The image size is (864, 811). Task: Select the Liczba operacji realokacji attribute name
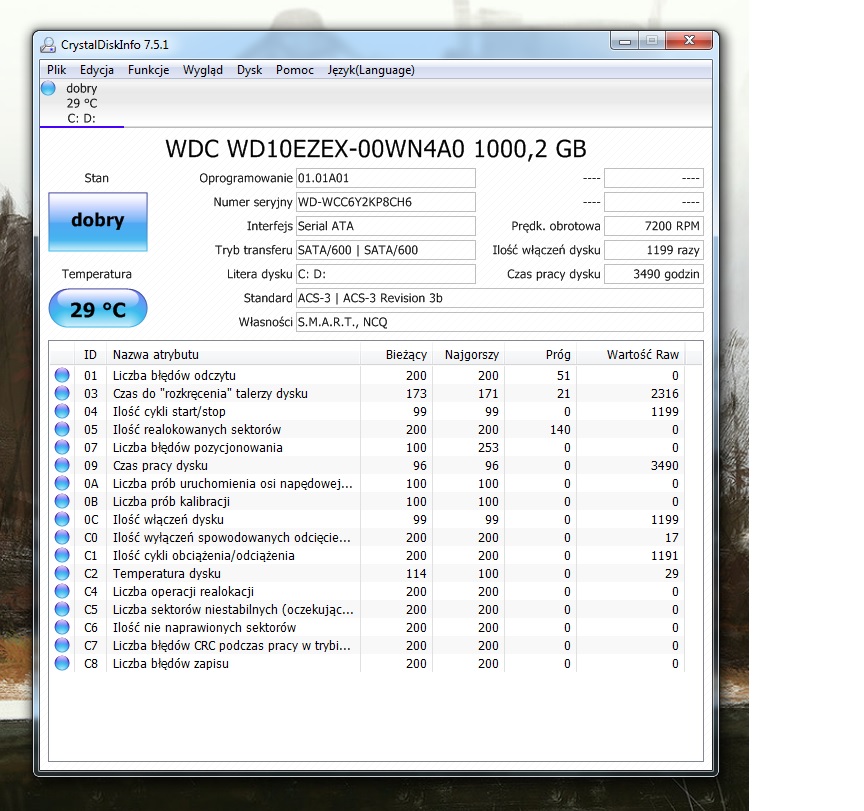[x=183, y=592]
